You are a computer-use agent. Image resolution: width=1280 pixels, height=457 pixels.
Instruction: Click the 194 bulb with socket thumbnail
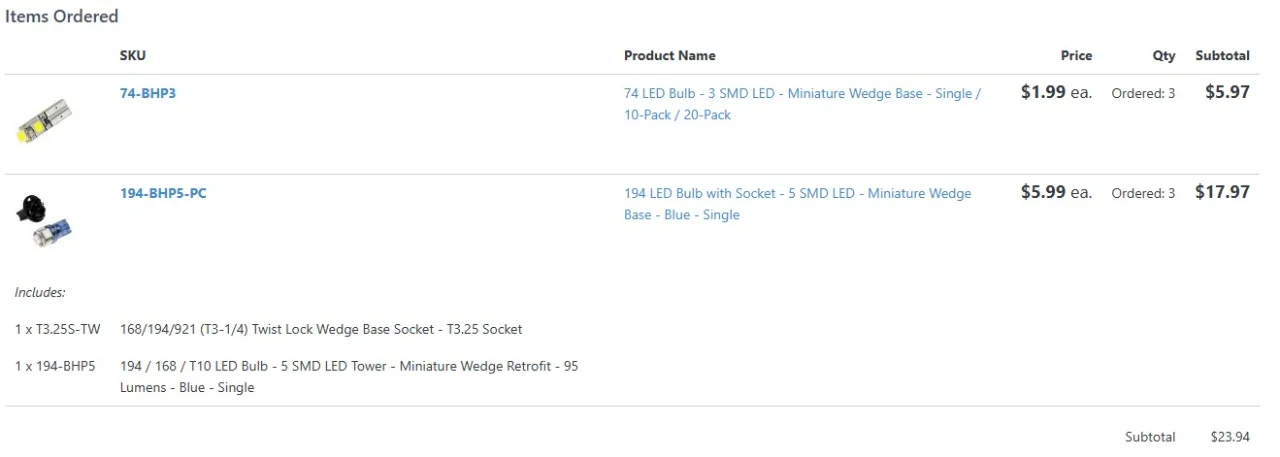(45, 221)
